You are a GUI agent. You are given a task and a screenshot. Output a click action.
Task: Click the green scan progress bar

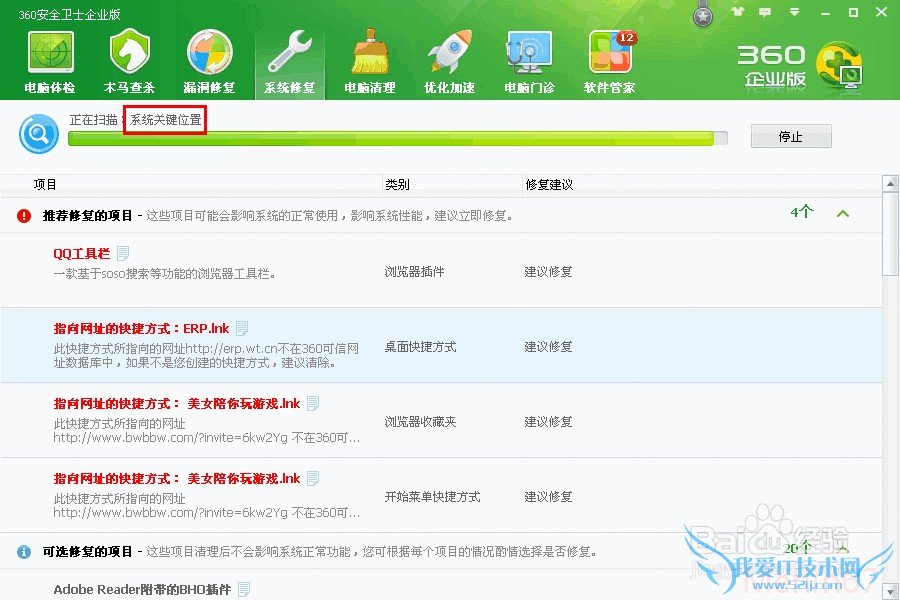coord(398,138)
